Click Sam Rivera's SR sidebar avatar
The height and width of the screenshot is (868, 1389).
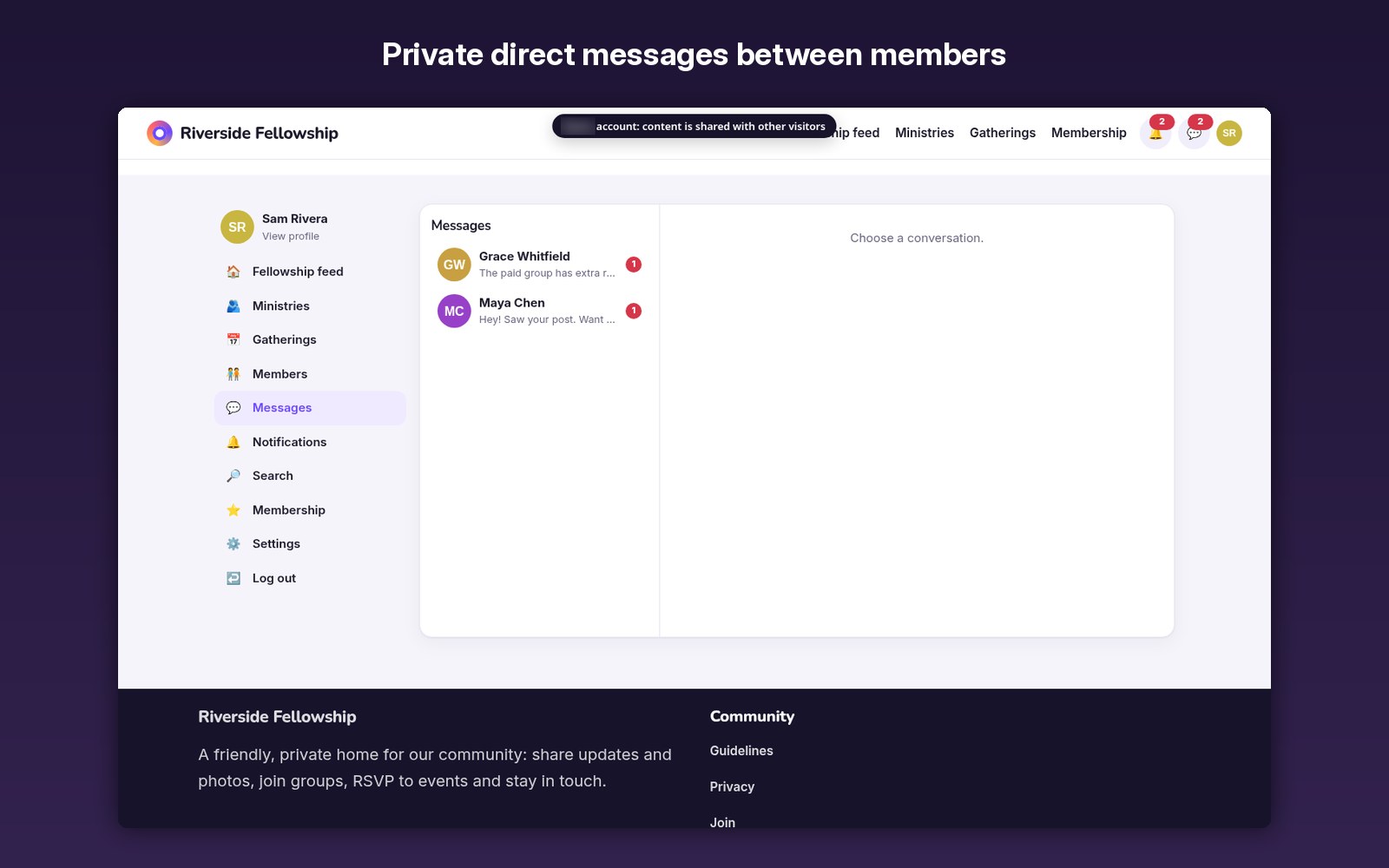coord(237,227)
